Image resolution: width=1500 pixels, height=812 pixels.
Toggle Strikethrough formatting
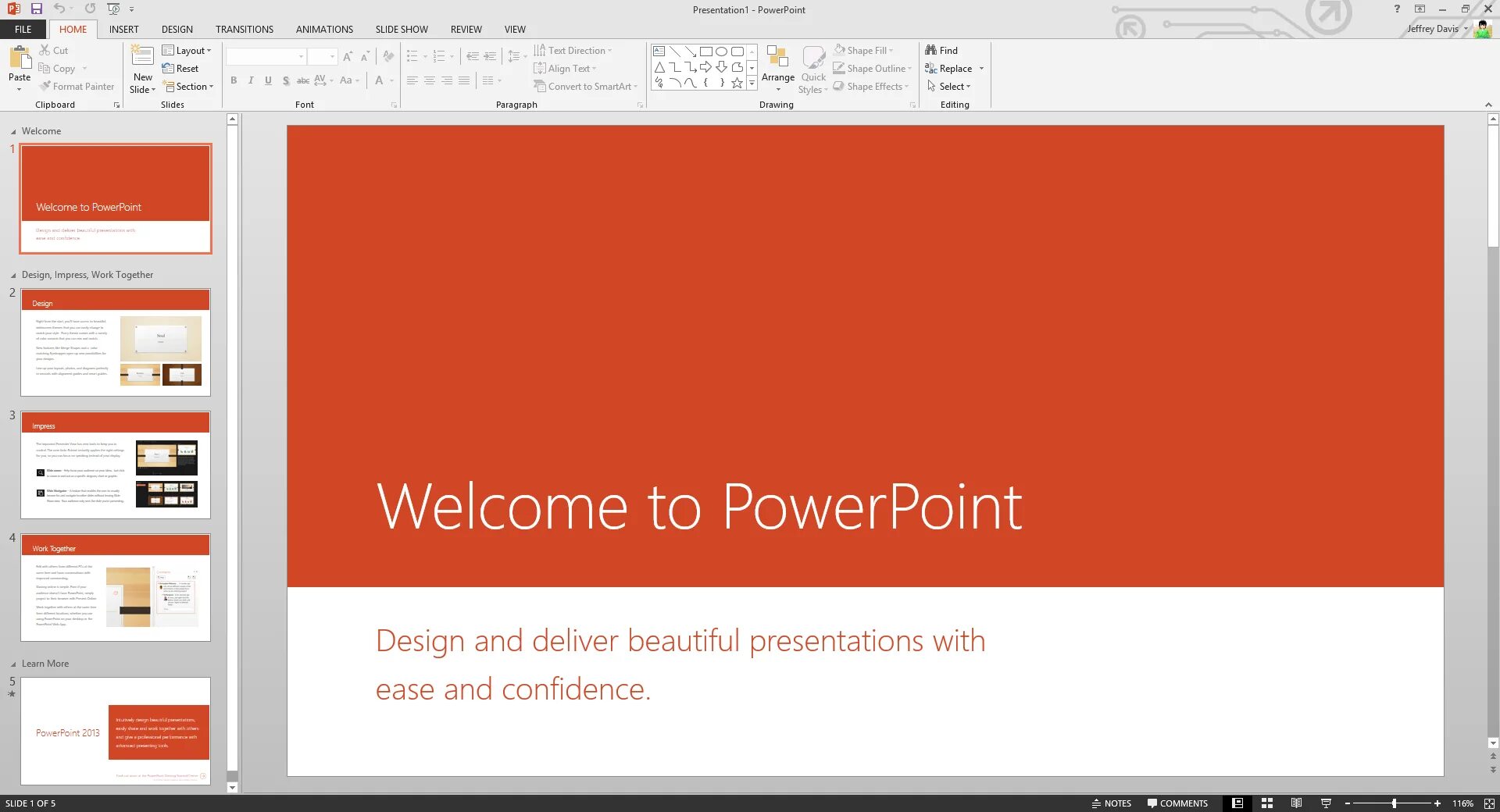tap(303, 80)
